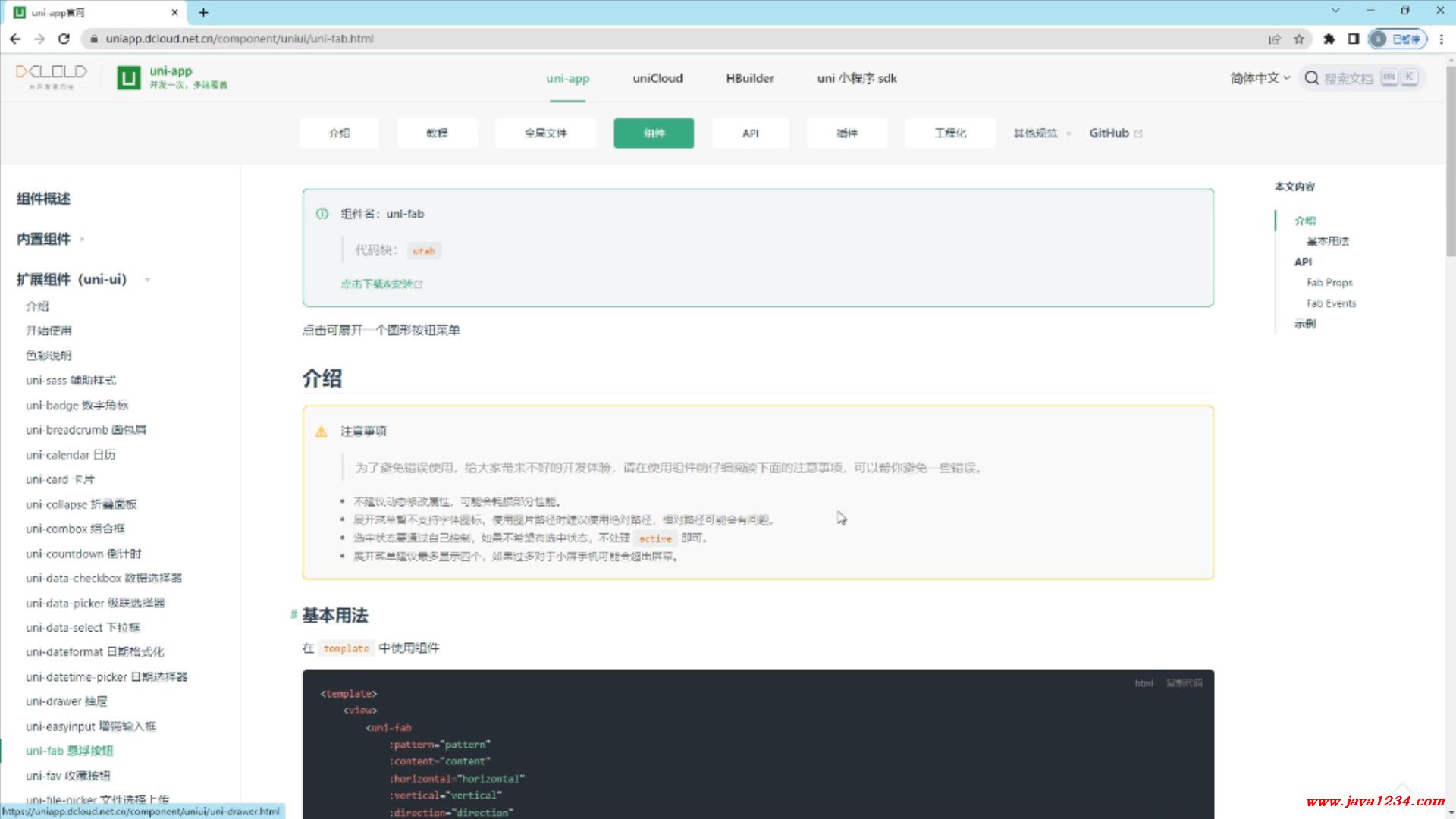The width and height of the screenshot is (1456, 819).
Task: Open the 简体中文 language dropdown
Action: tap(1260, 78)
